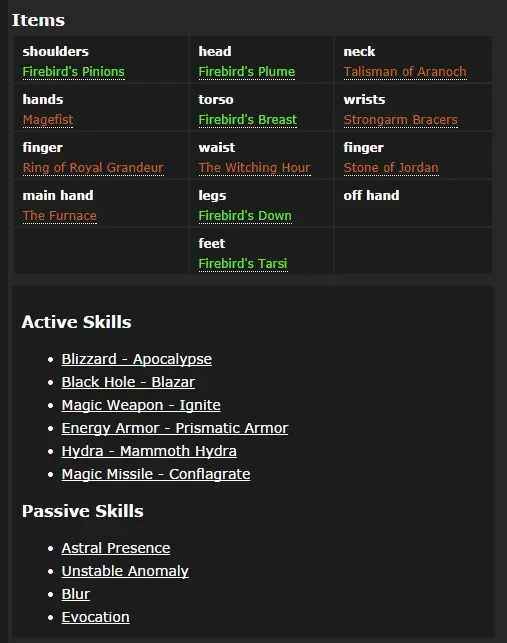Open the Hydra - Mammoth Hydra skill
The width and height of the screenshot is (507, 643).
click(149, 451)
